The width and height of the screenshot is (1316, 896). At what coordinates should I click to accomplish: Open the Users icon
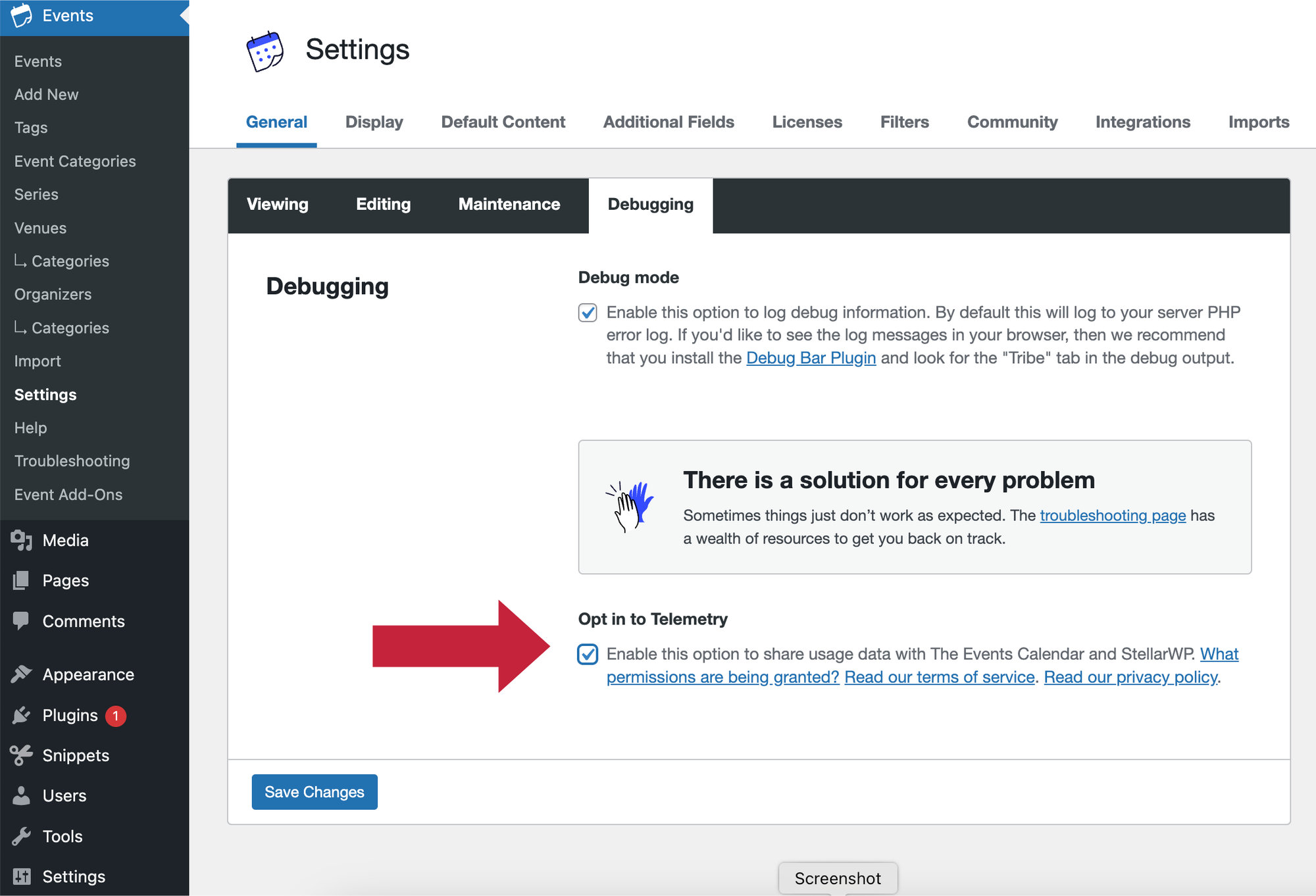pyautogui.click(x=22, y=795)
